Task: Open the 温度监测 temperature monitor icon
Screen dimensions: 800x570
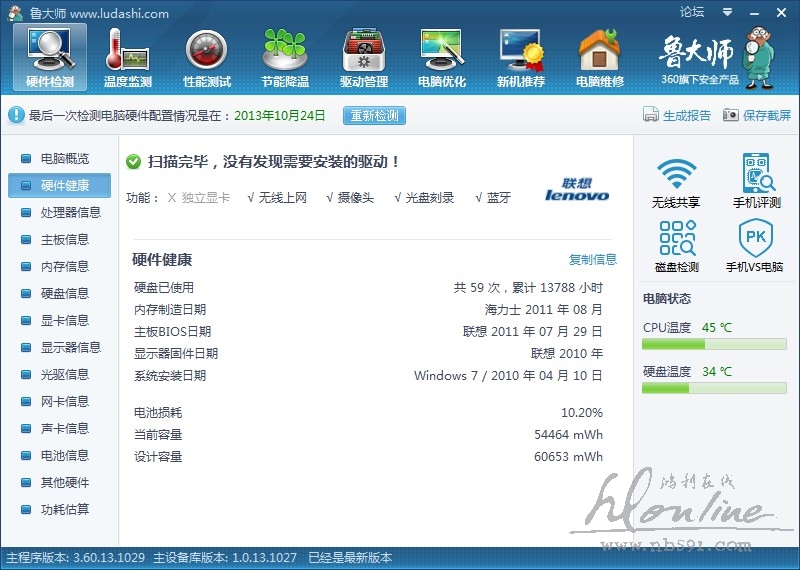Action: tap(127, 56)
